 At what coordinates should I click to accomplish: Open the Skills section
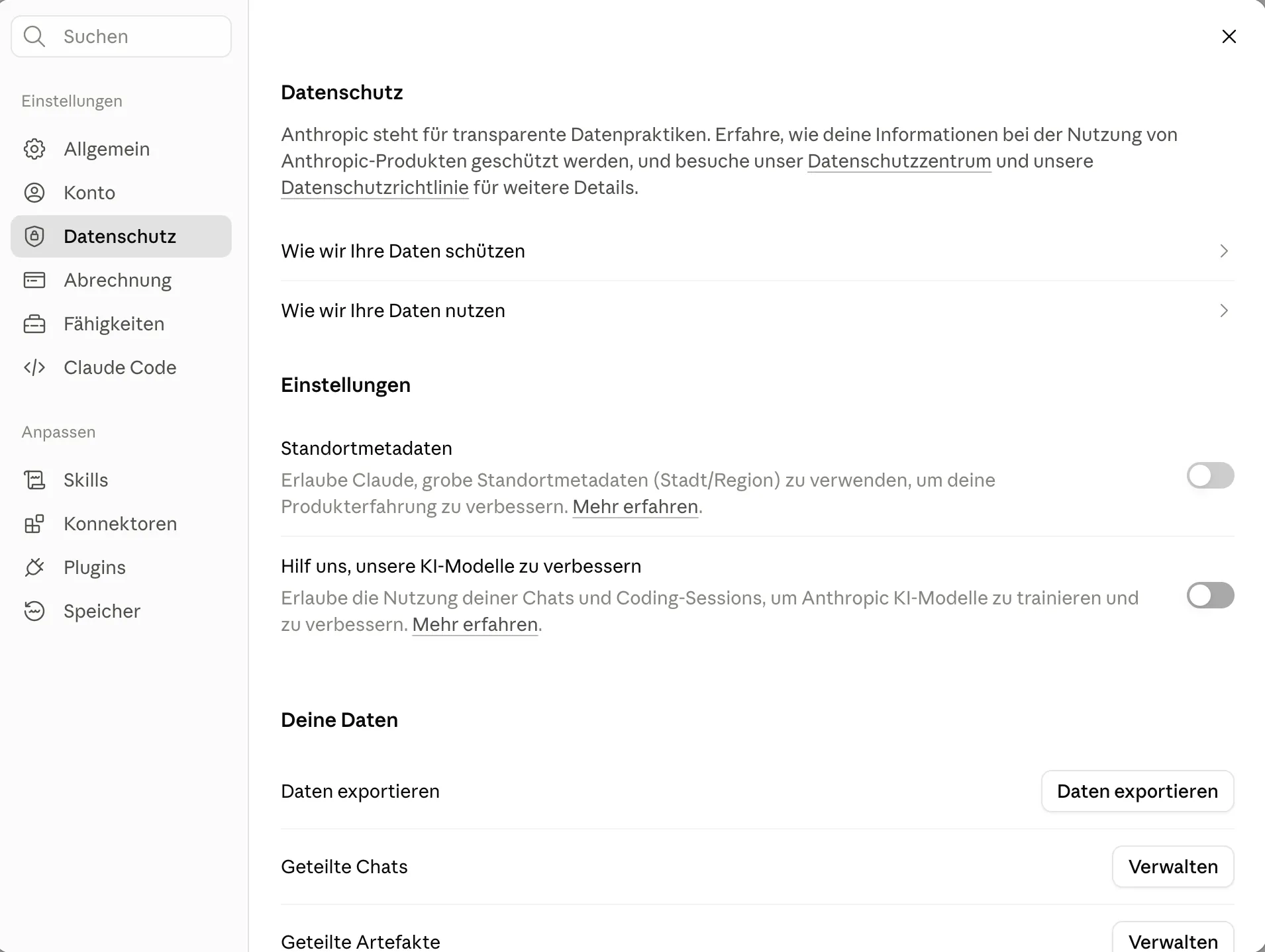[121, 480]
